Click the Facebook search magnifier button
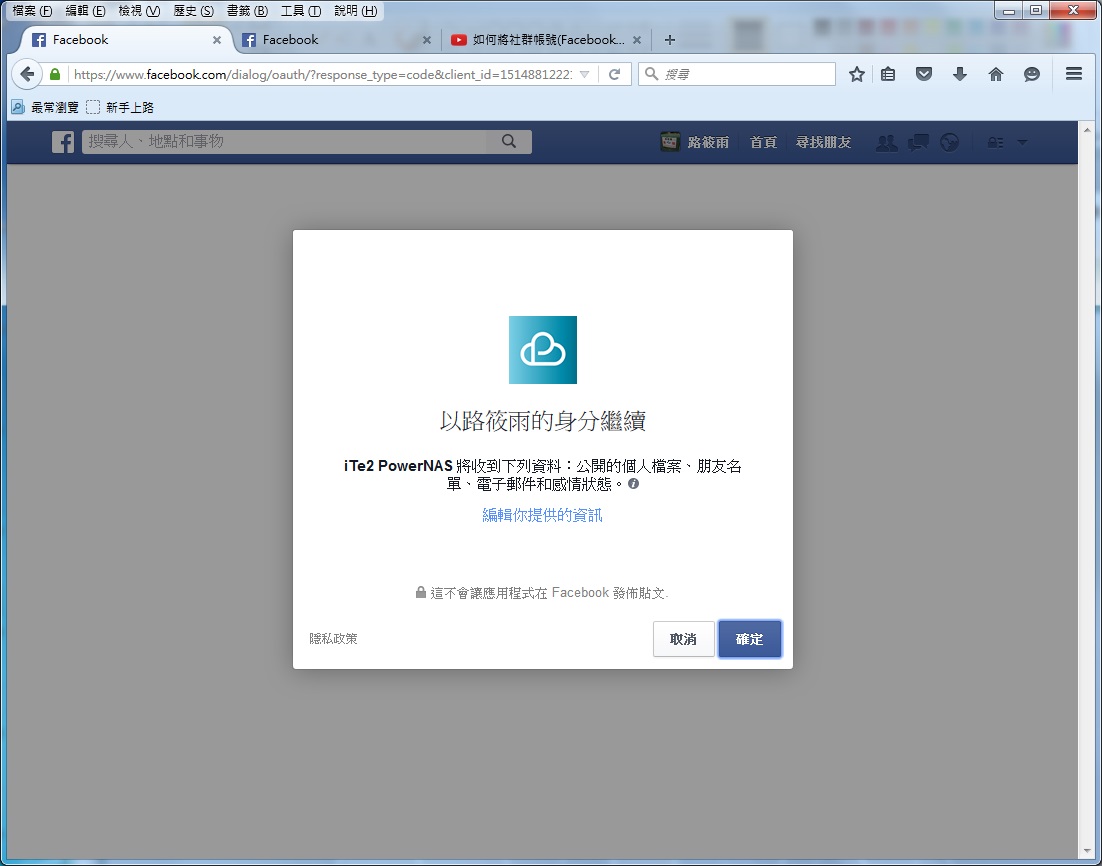The image size is (1102, 866). 509,142
